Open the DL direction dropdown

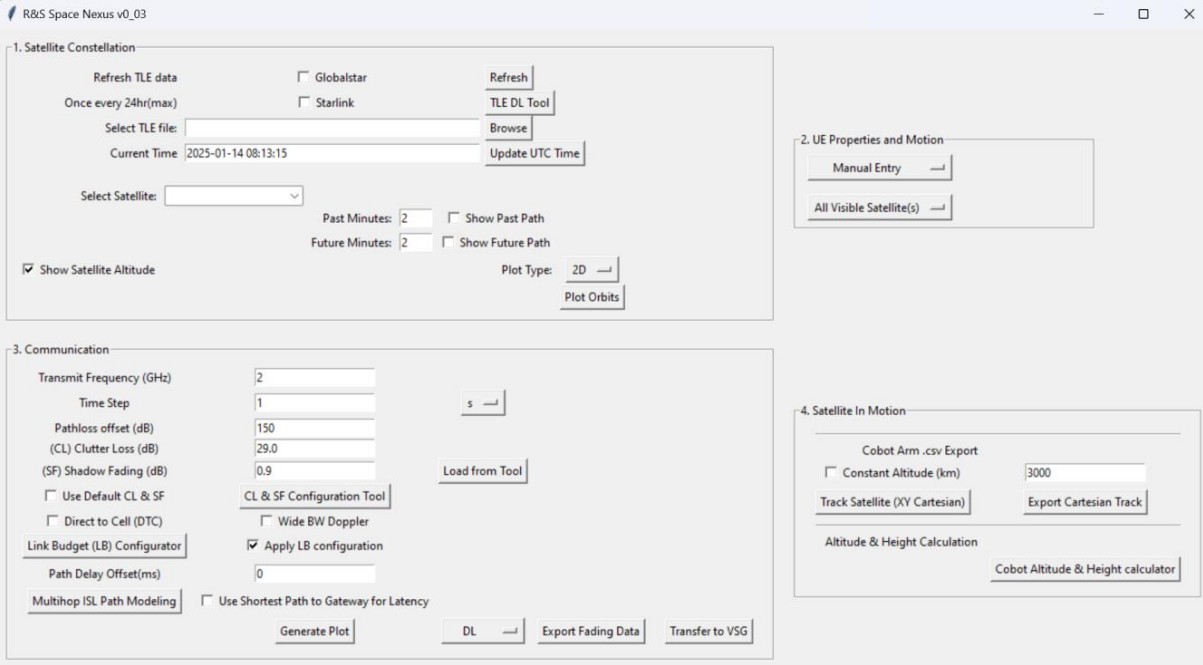482,632
